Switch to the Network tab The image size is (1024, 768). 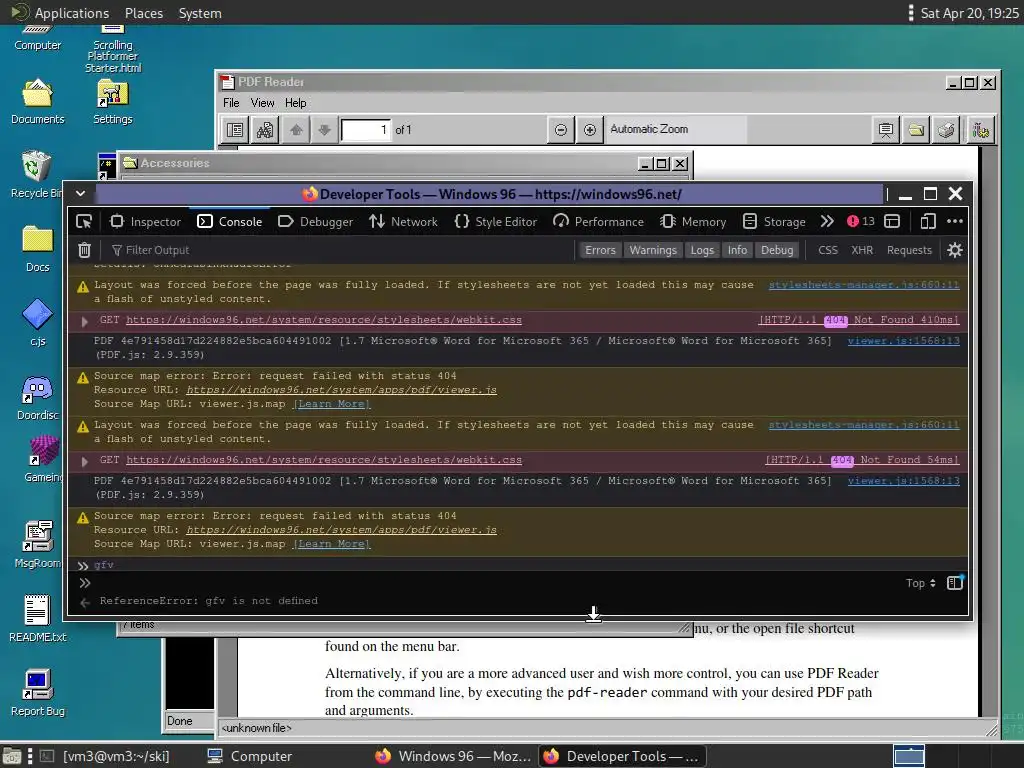pos(404,221)
